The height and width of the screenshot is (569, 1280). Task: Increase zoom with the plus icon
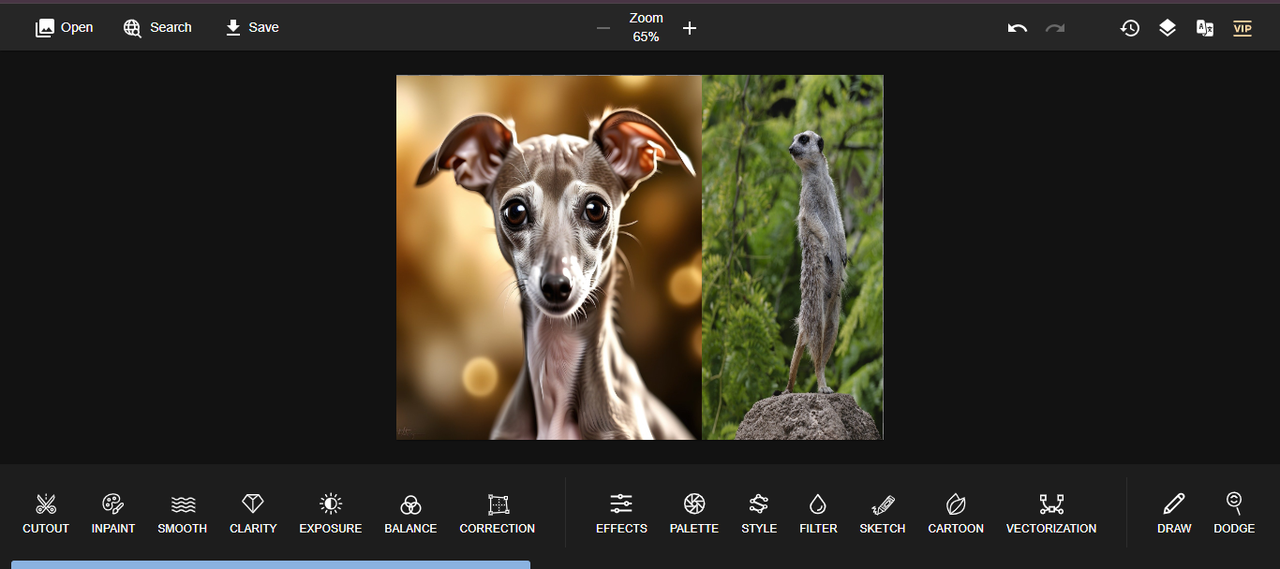pyautogui.click(x=689, y=28)
